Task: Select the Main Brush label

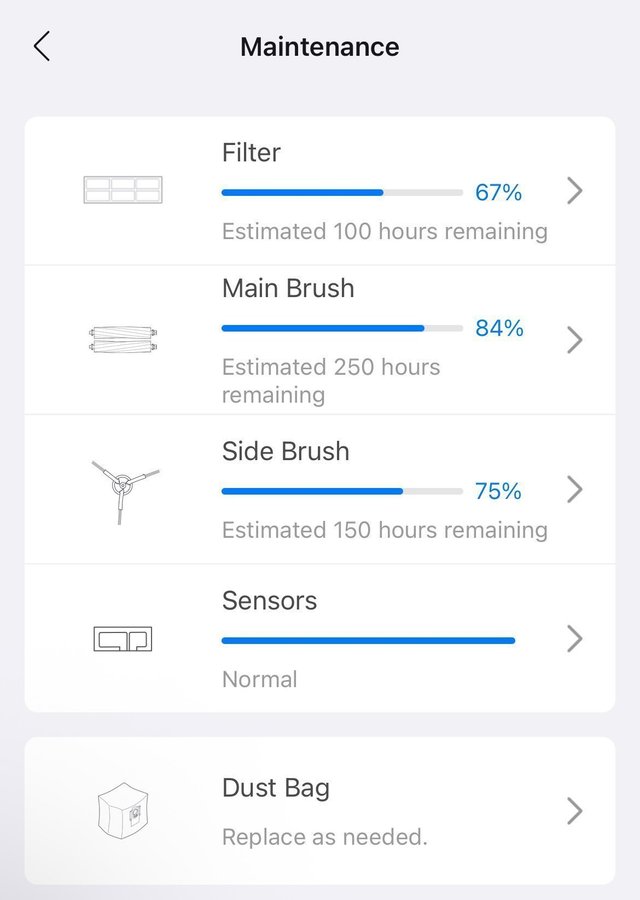Action: [288, 289]
